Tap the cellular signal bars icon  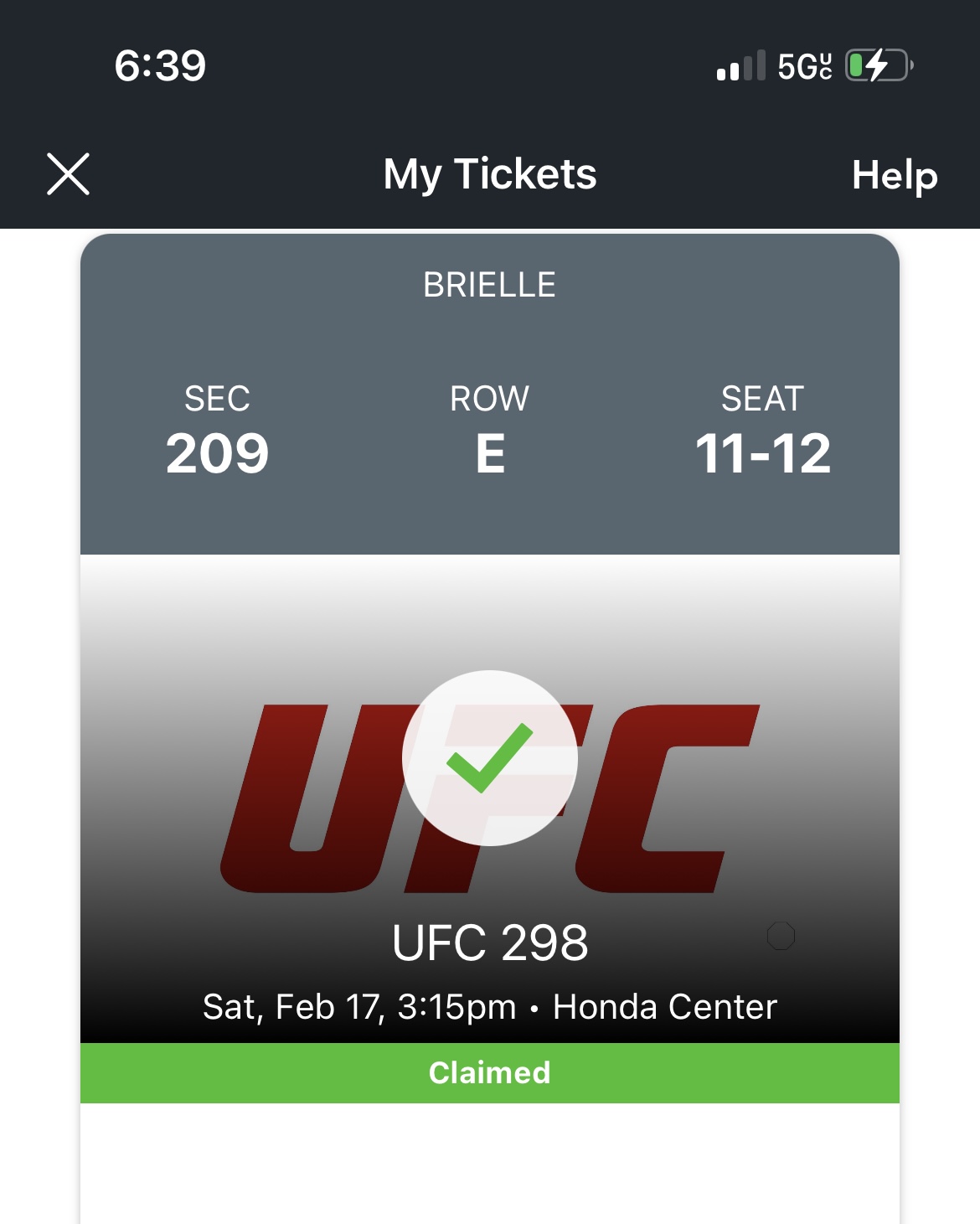[x=741, y=65]
